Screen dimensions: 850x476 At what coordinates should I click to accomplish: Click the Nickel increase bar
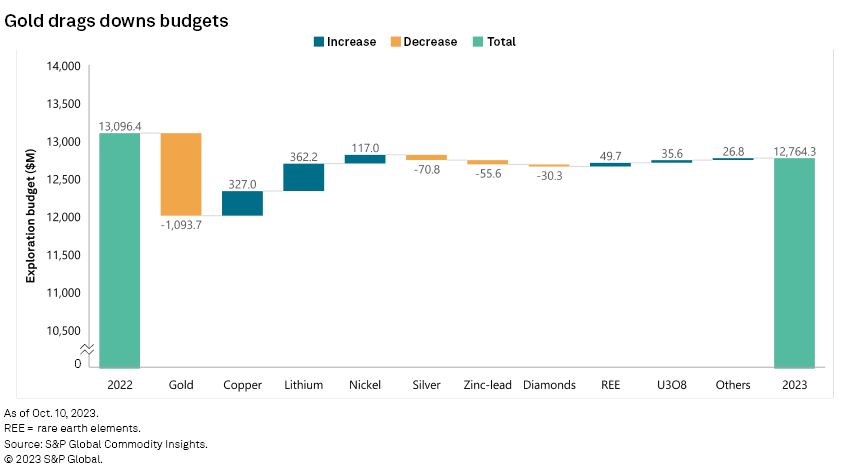point(365,159)
